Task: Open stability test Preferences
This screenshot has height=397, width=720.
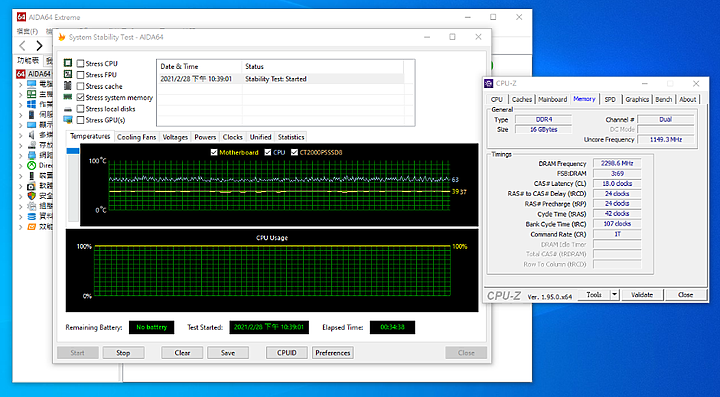Action: tap(333, 353)
